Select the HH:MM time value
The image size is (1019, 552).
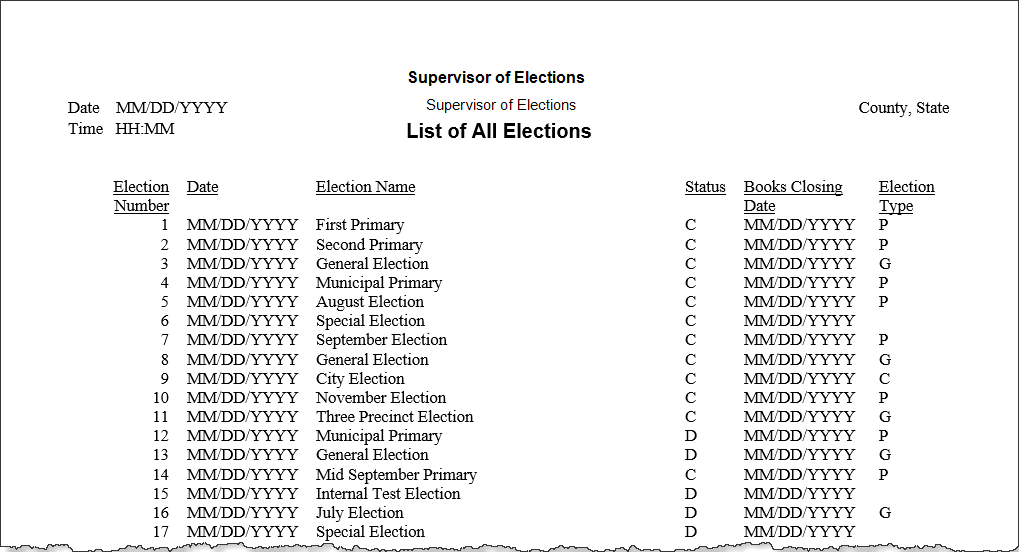[145, 129]
